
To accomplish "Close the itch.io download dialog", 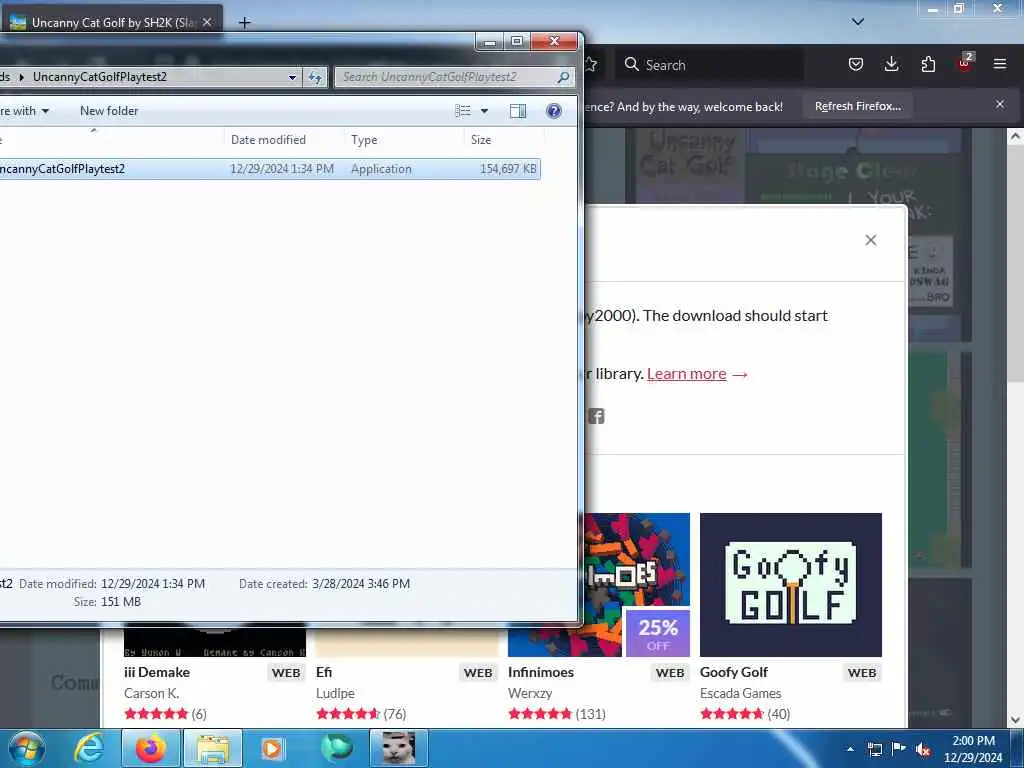I will point(871,240).
